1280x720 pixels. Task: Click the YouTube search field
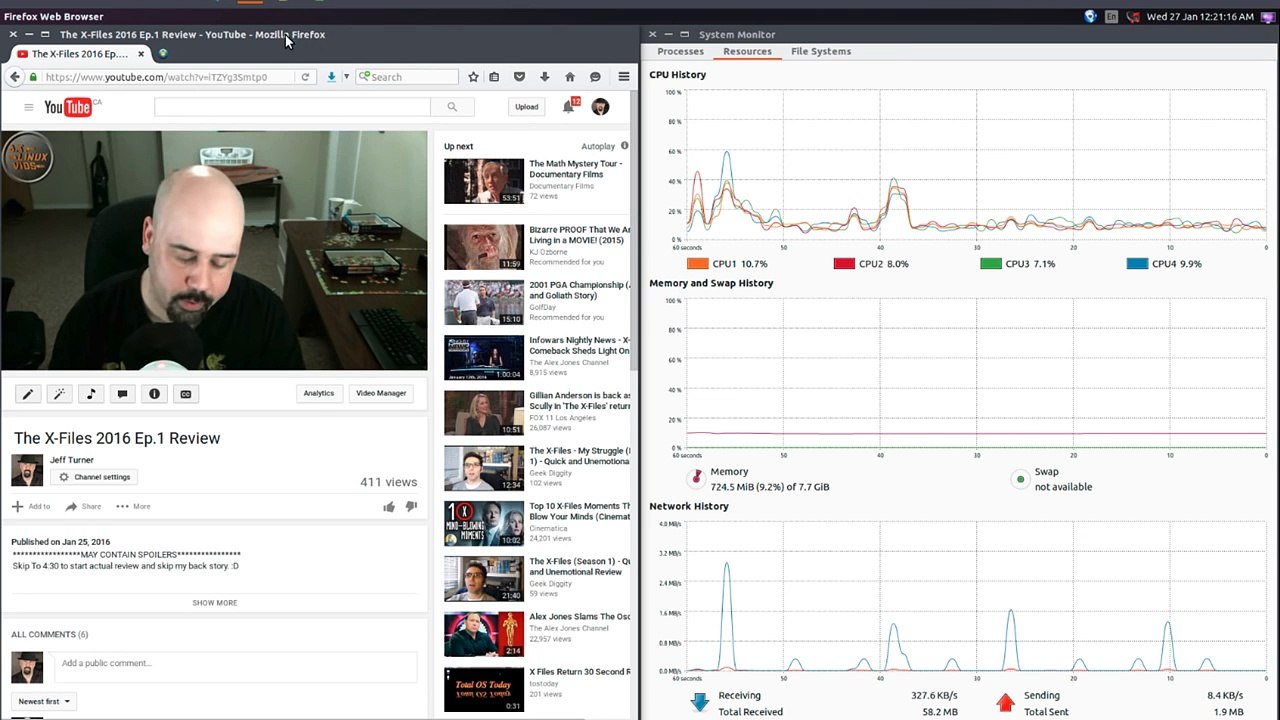292,107
